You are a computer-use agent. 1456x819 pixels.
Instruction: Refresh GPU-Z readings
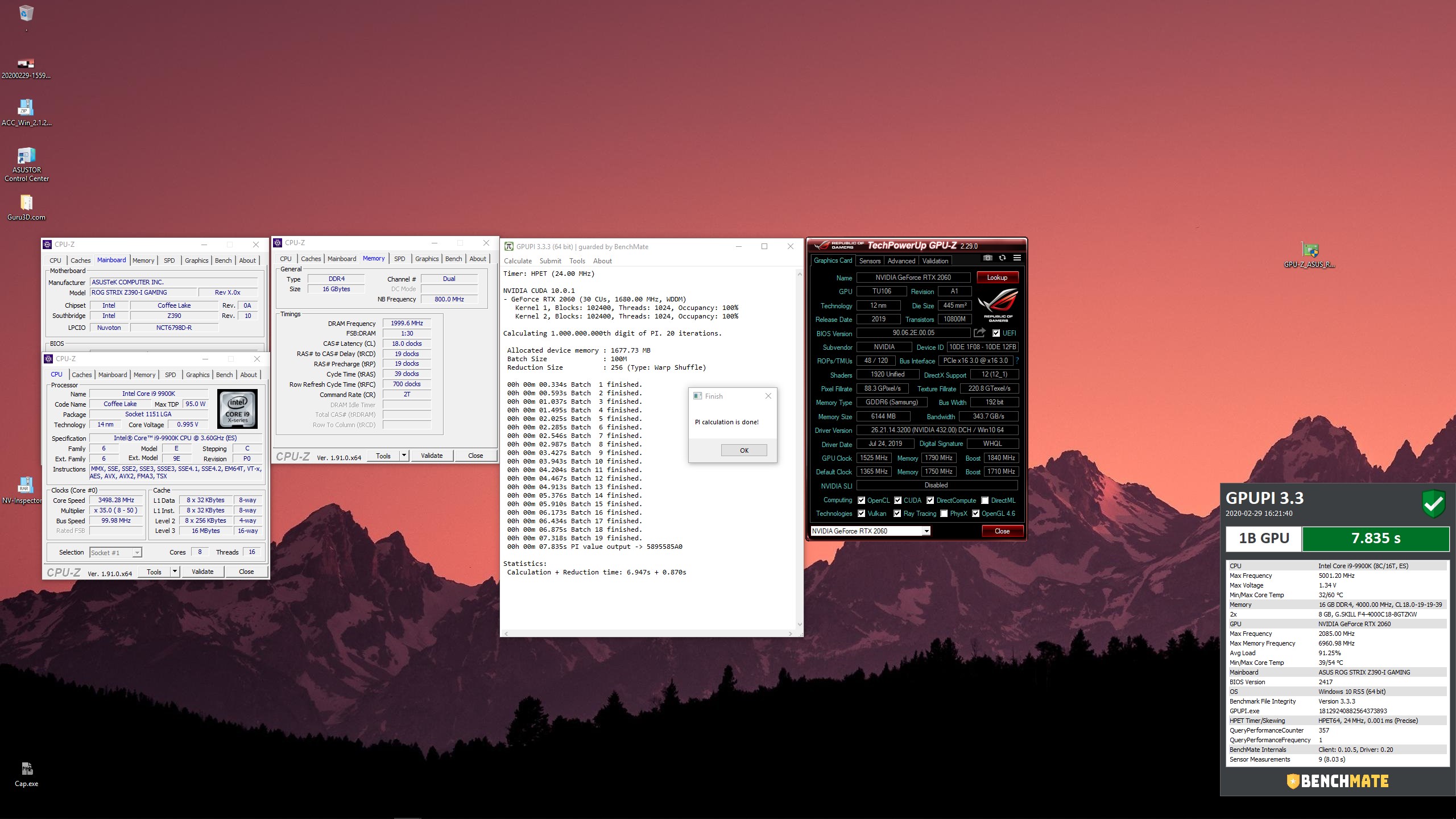point(1002,258)
